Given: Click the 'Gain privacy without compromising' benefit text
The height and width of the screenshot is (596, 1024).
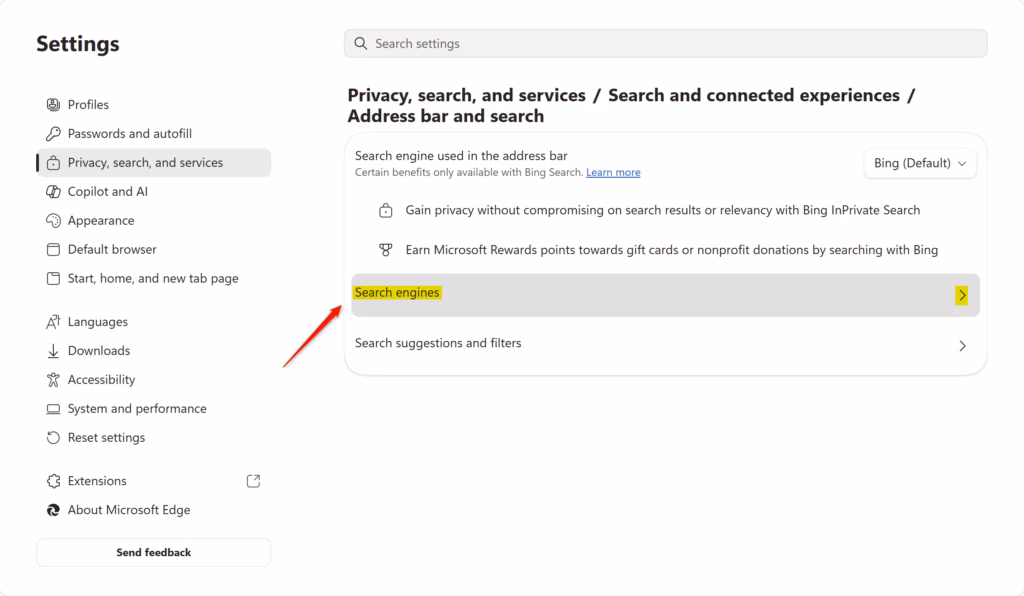Looking at the screenshot, I should click(663, 210).
